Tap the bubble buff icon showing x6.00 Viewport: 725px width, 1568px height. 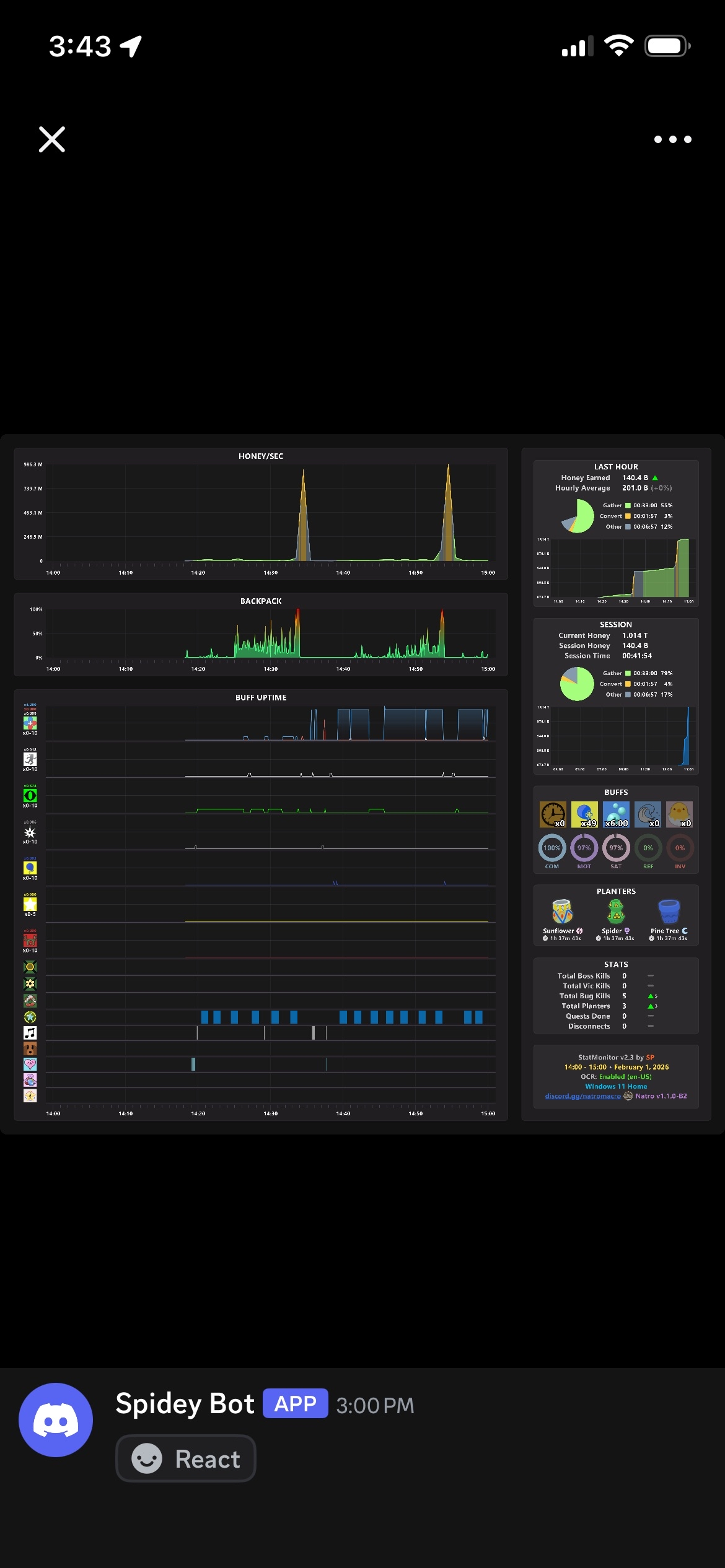(616, 814)
